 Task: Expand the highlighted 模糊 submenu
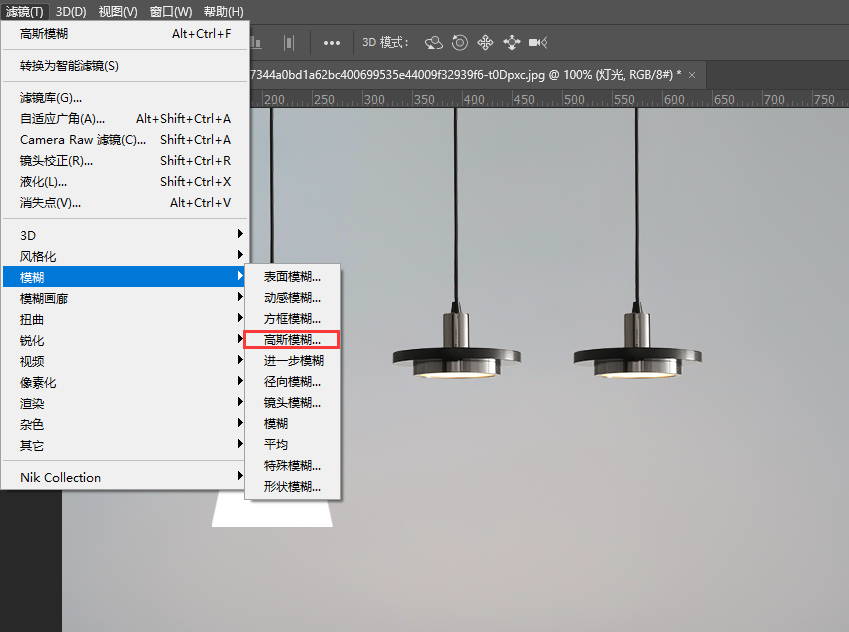pos(125,277)
